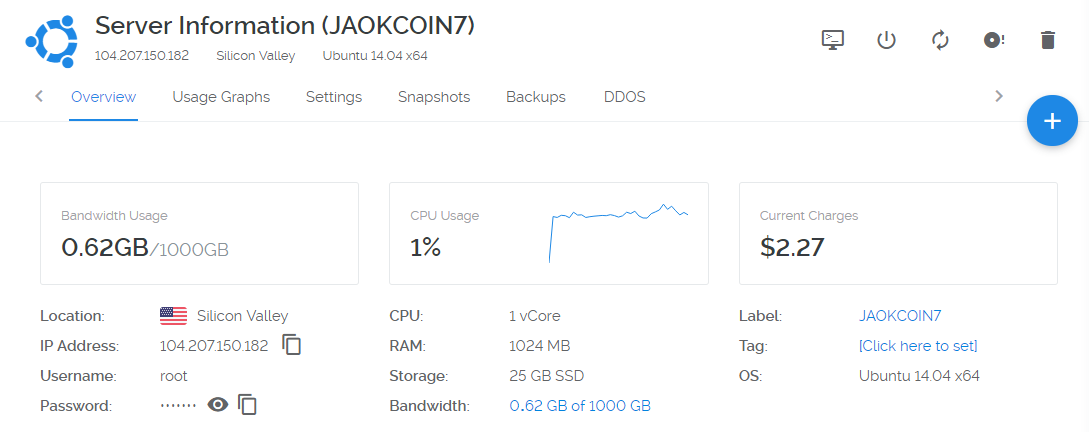
Task: Show more tabs with the right chevron
Action: click(x=999, y=97)
